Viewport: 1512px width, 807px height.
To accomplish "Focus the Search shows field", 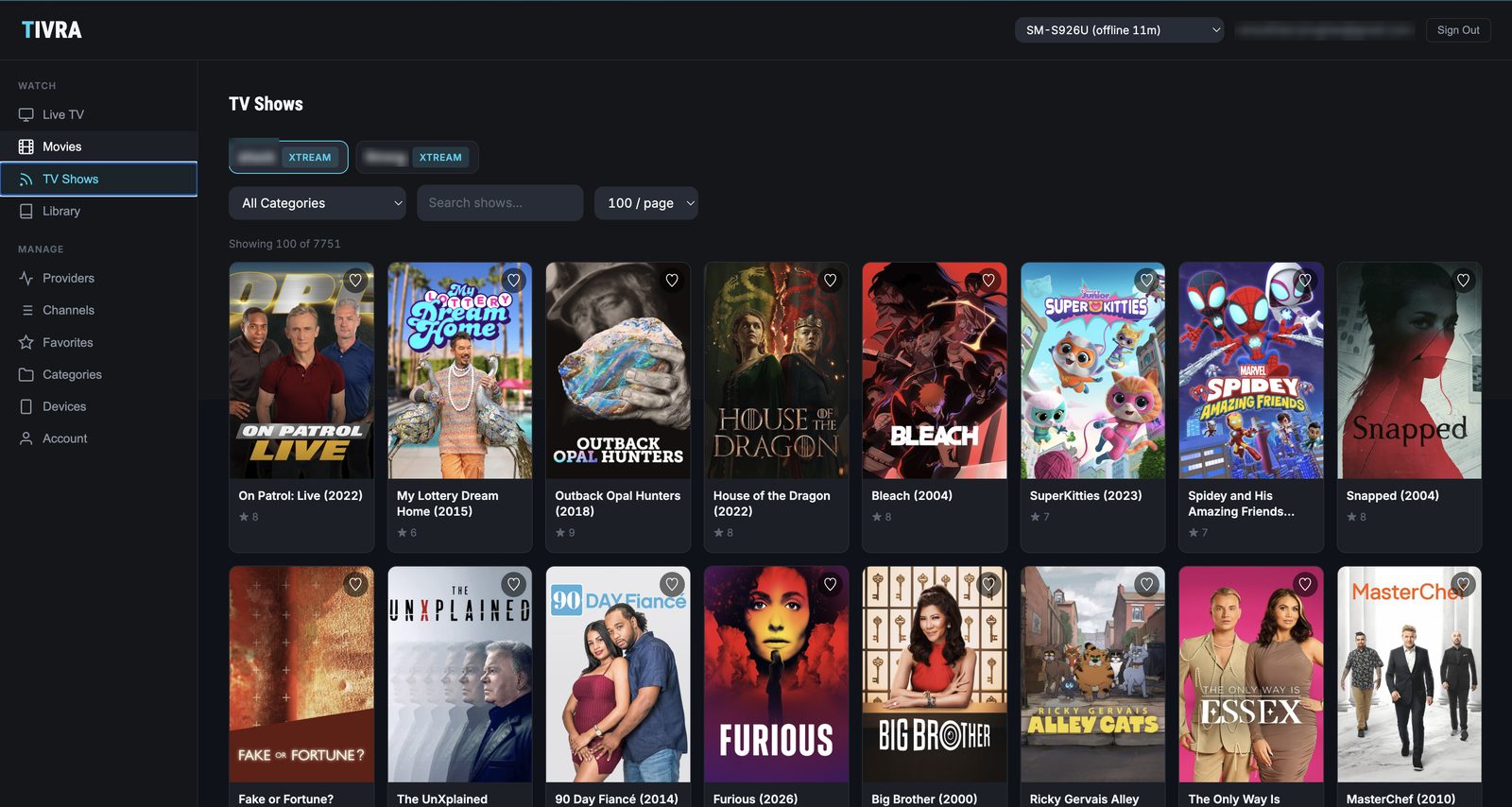I will tap(500, 203).
